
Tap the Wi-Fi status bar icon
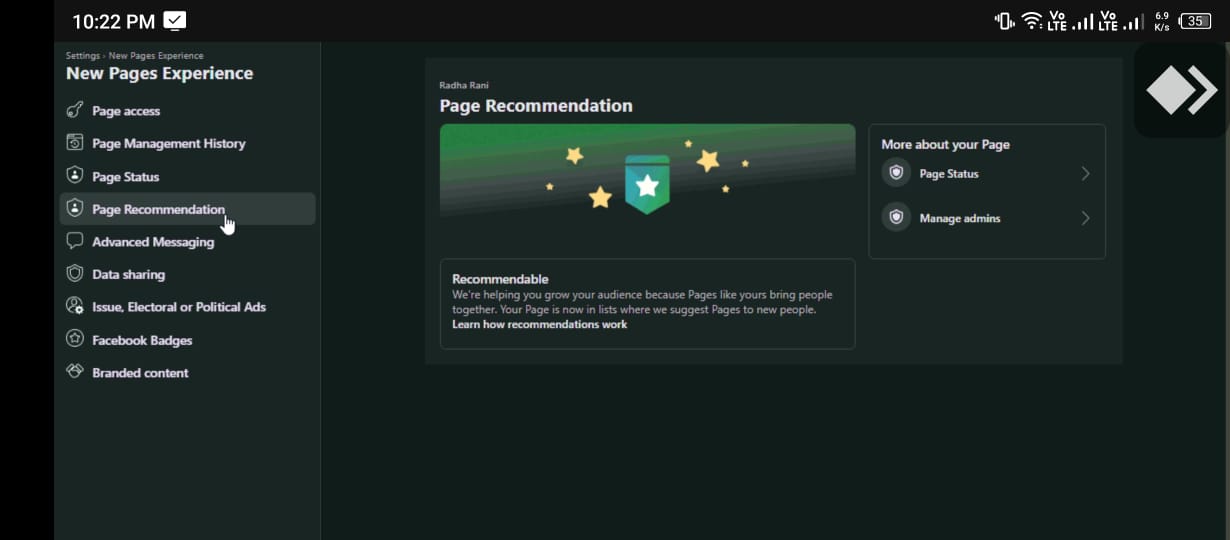[1031, 21]
